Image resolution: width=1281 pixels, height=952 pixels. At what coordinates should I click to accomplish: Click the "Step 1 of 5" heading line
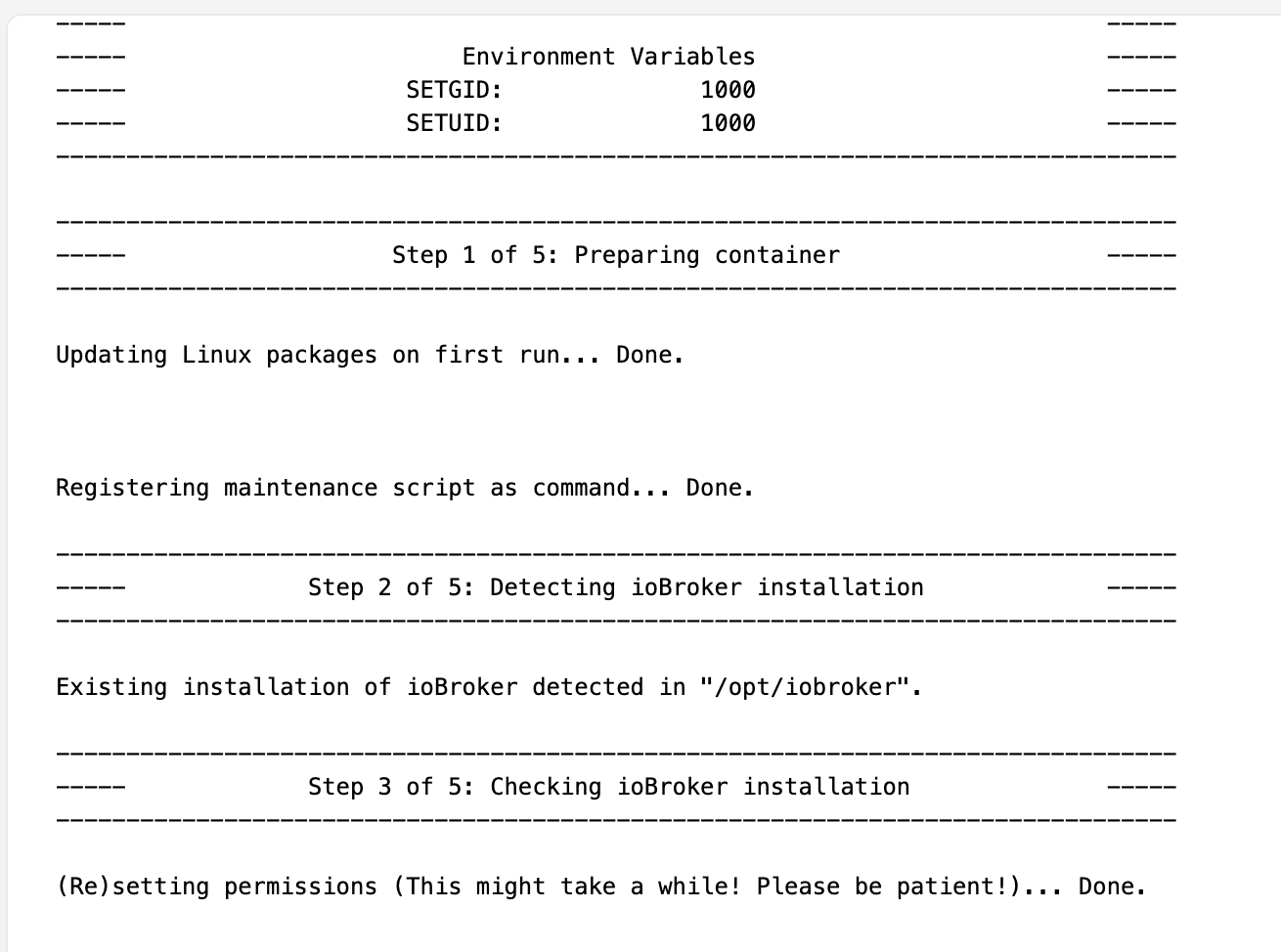coord(615,255)
